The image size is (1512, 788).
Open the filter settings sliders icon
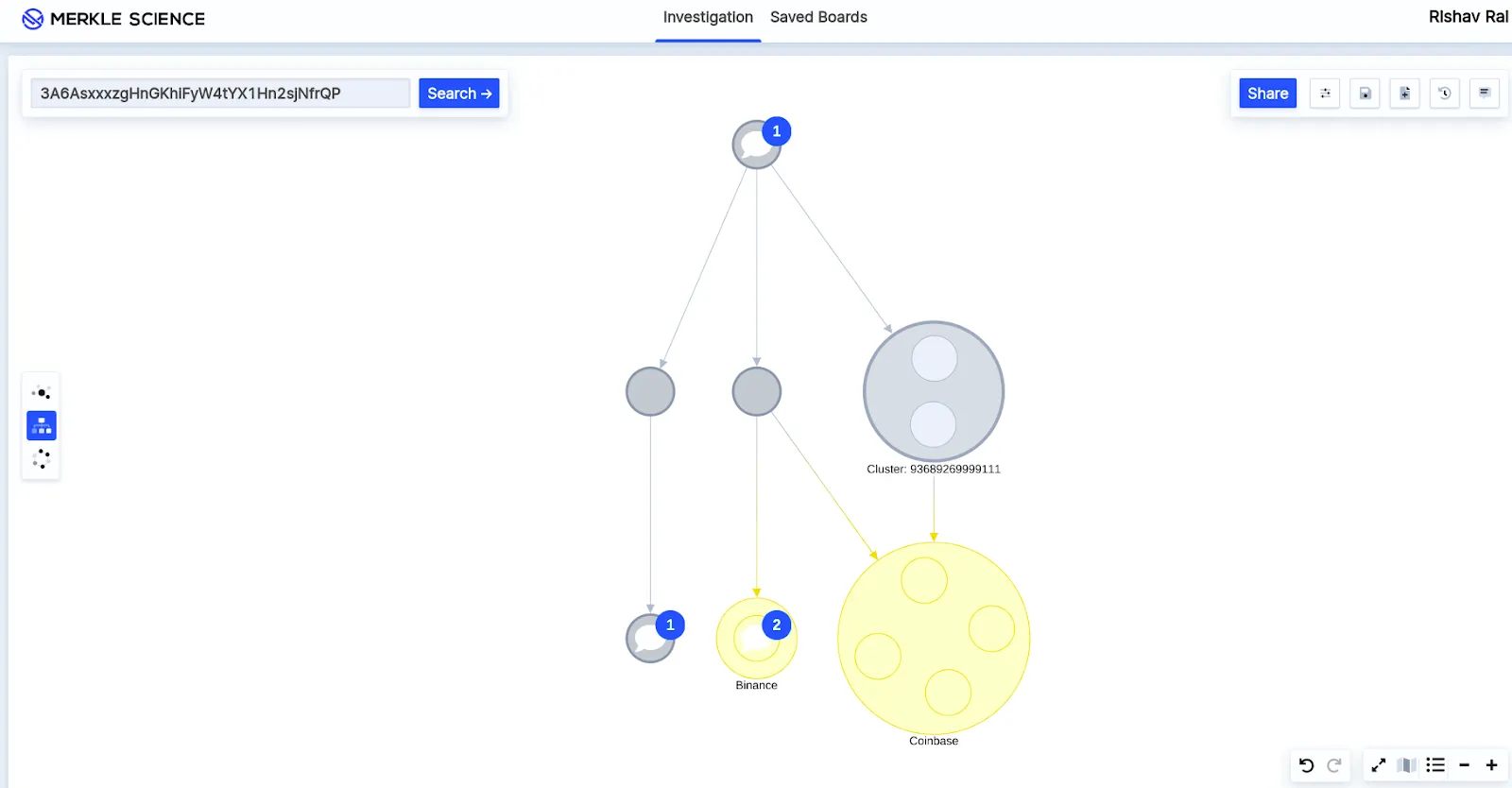pyautogui.click(x=1325, y=93)
